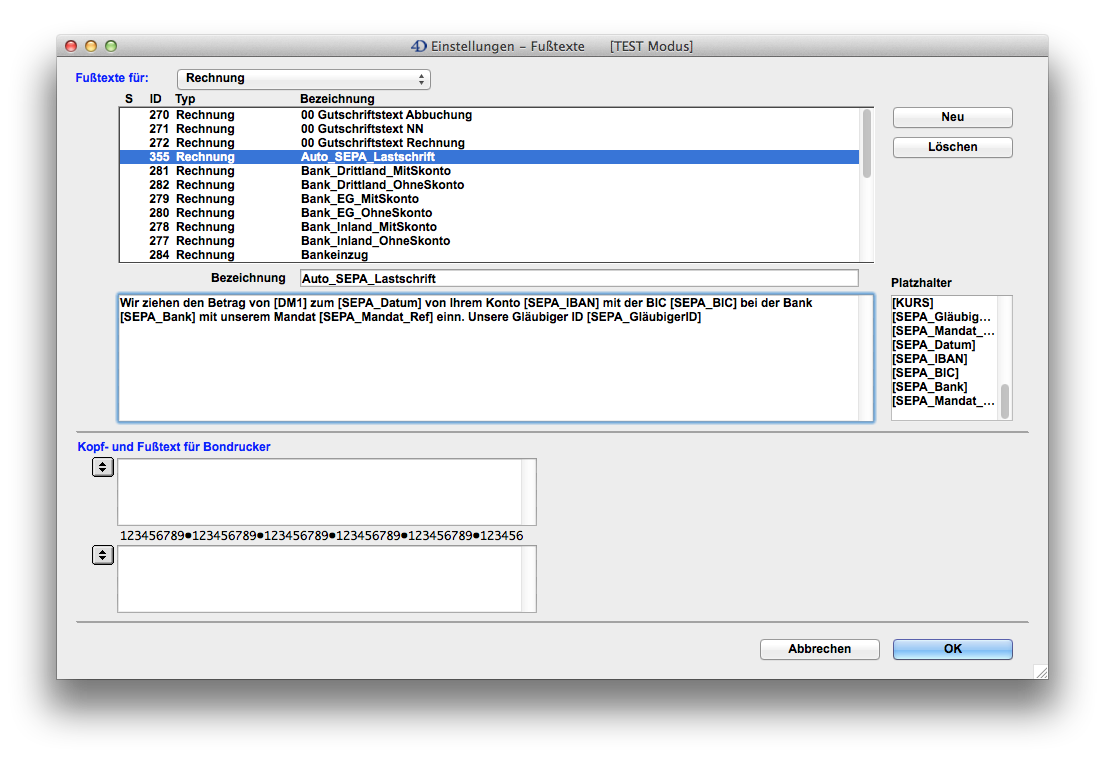
Task: Select the Bank_EG_OhneSkonto list entry
Action: click(366, 213)
